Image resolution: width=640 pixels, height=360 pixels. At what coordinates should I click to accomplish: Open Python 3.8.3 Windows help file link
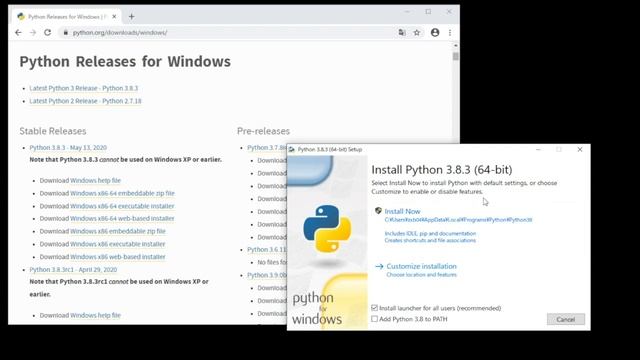click(x=96, y=180)
